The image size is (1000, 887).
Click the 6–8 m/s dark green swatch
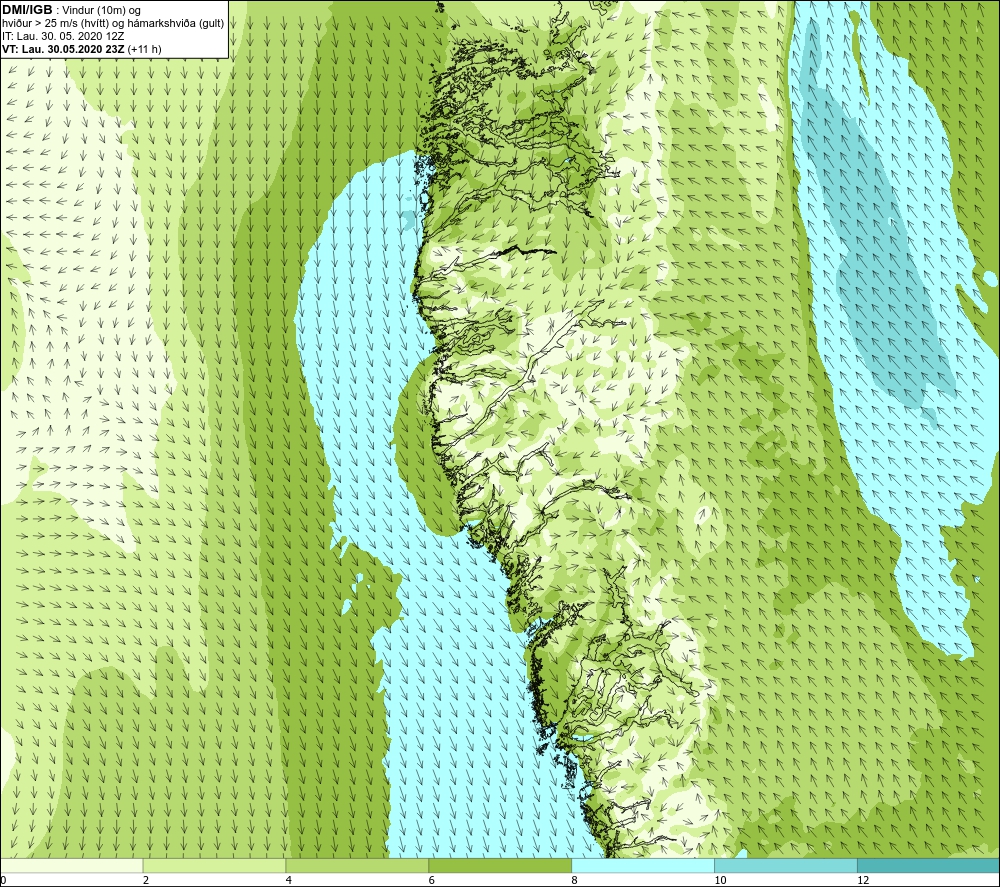pos(500,865)
